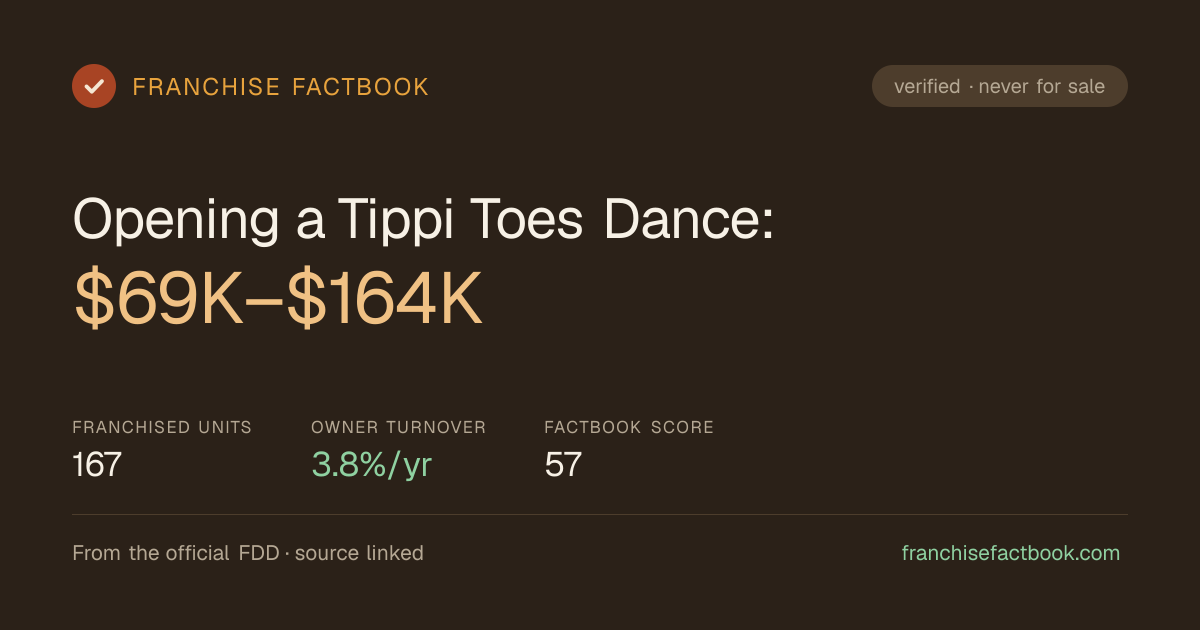Click the word 'verified' in the badge
The image size is (1200, 630).
click(x=927, y=86)
